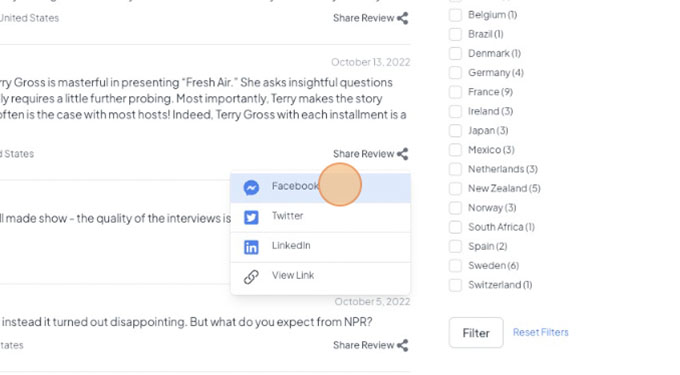The height and width of the screenshot is (375, 680).
Task: Share review via LinkedIn
Action: pos(320,247)
